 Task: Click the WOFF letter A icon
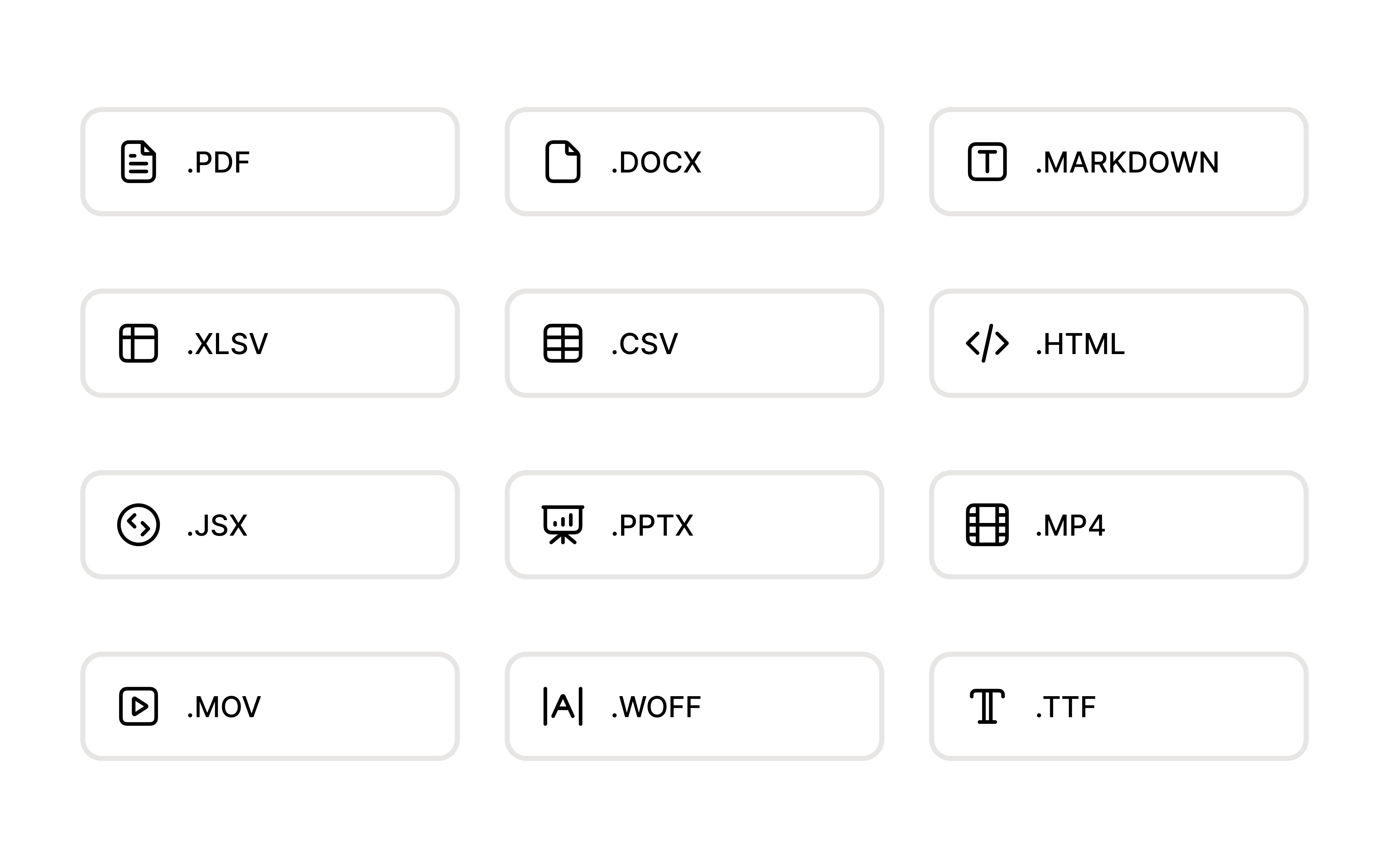(562, 706)
